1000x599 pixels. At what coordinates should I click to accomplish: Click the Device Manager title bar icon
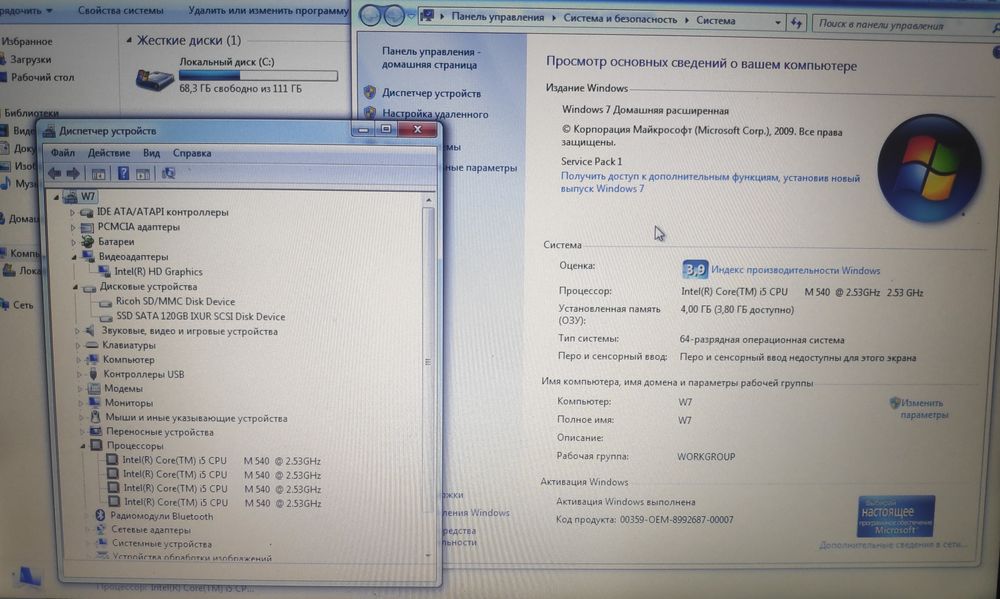49,131
